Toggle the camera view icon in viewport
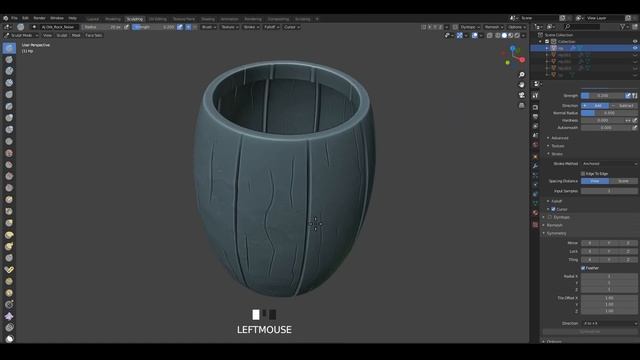Screen dimensions: 640x360 coord(522,95)
